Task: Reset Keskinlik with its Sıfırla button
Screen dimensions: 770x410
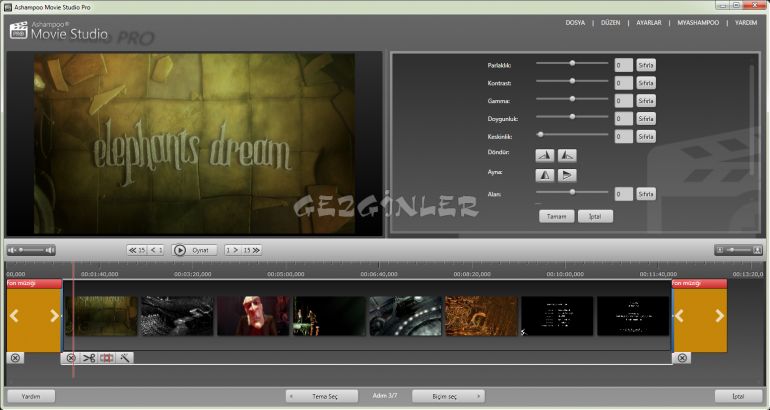Action: 646,137
